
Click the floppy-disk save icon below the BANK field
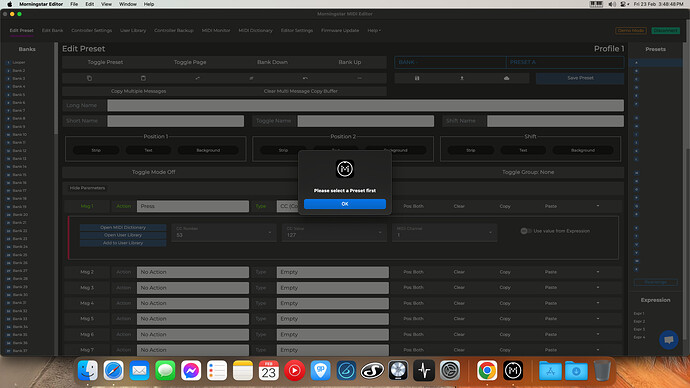click(x=417, y=78)
